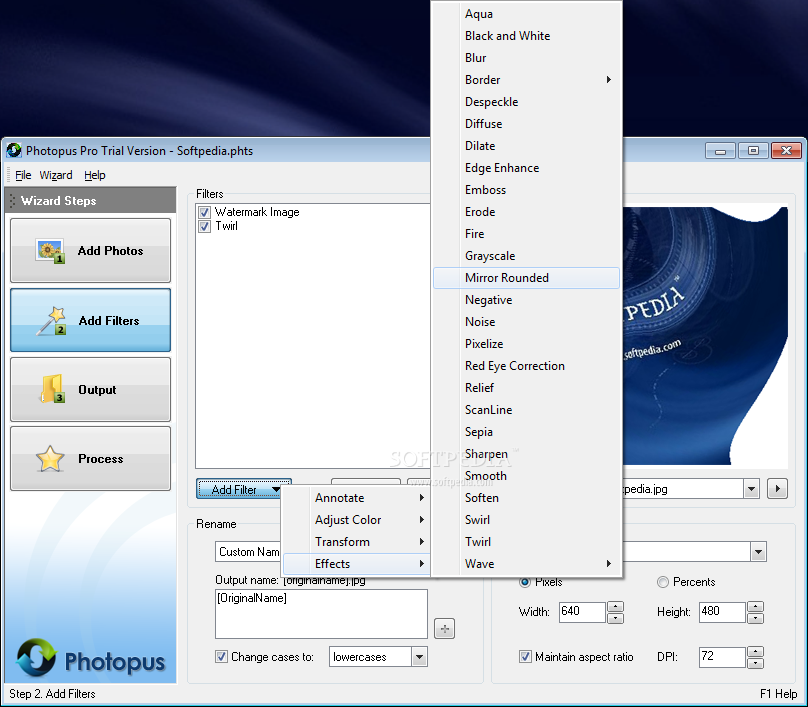Pick the Erode effect
The height and width of the screenshot is (707, 808).
pyautogui.click(x=526, y=212)
